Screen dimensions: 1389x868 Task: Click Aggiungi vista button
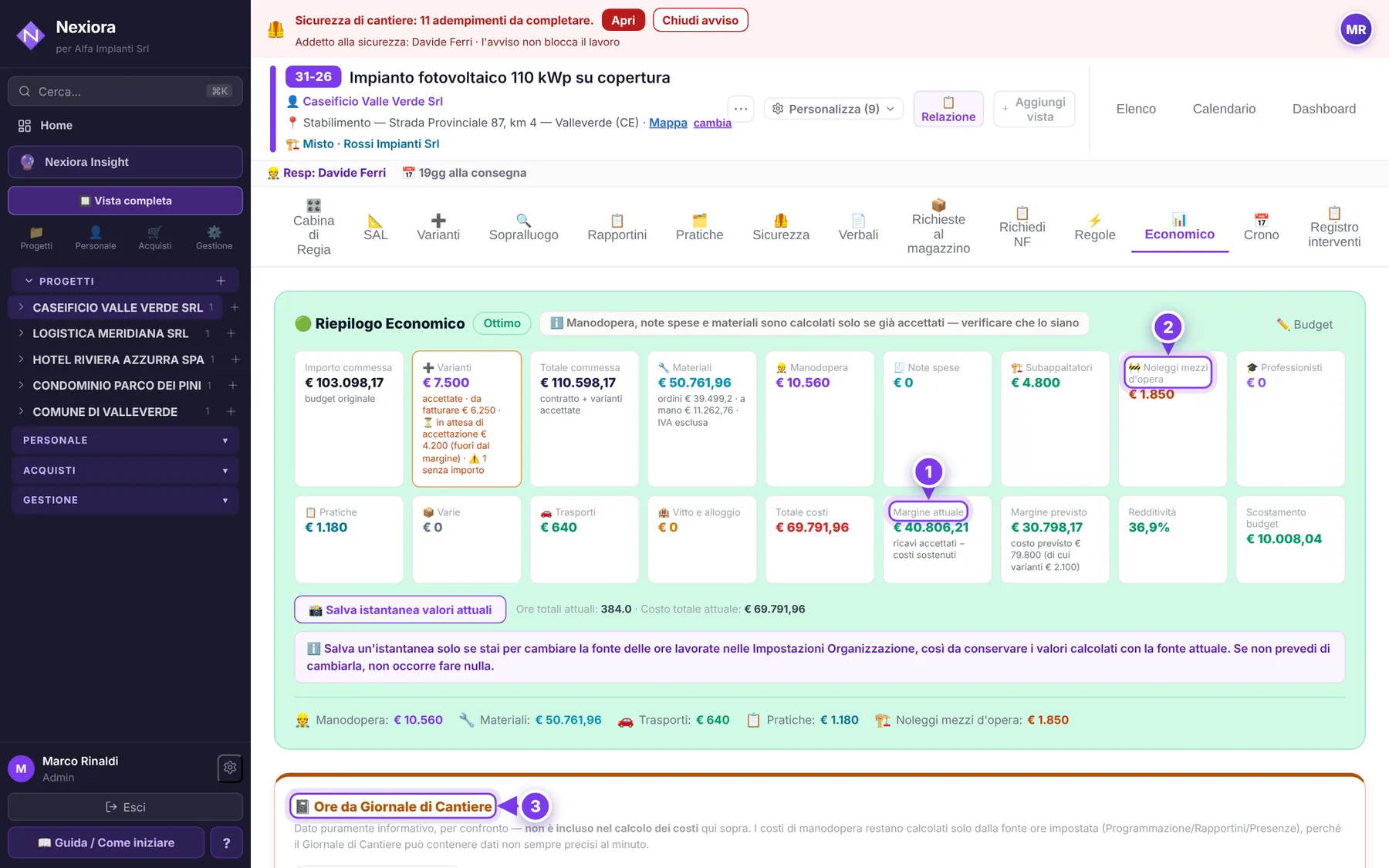[1034, 109]
